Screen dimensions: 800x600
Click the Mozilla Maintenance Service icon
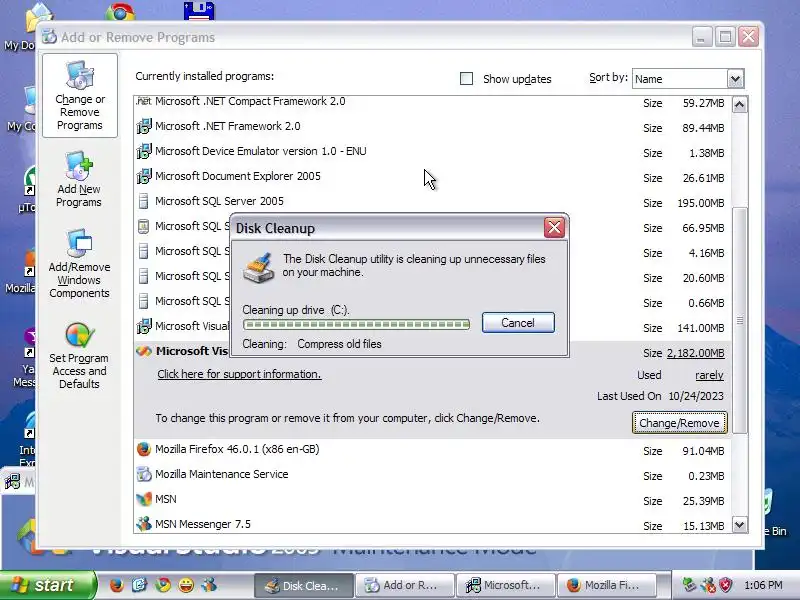pos(144,474)
